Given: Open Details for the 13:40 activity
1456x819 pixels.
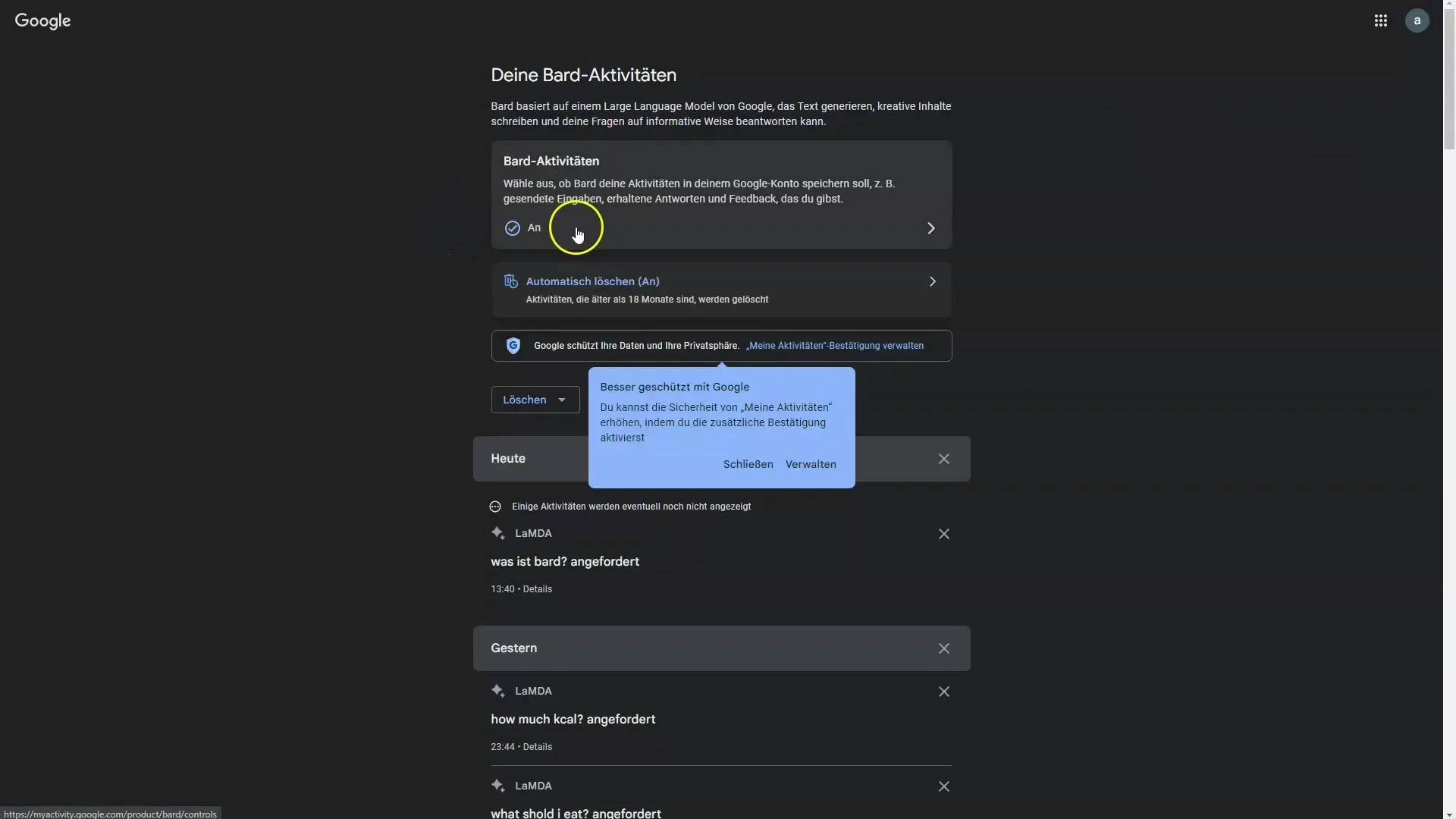Looking at the screenshot, I should coord(537,589).
